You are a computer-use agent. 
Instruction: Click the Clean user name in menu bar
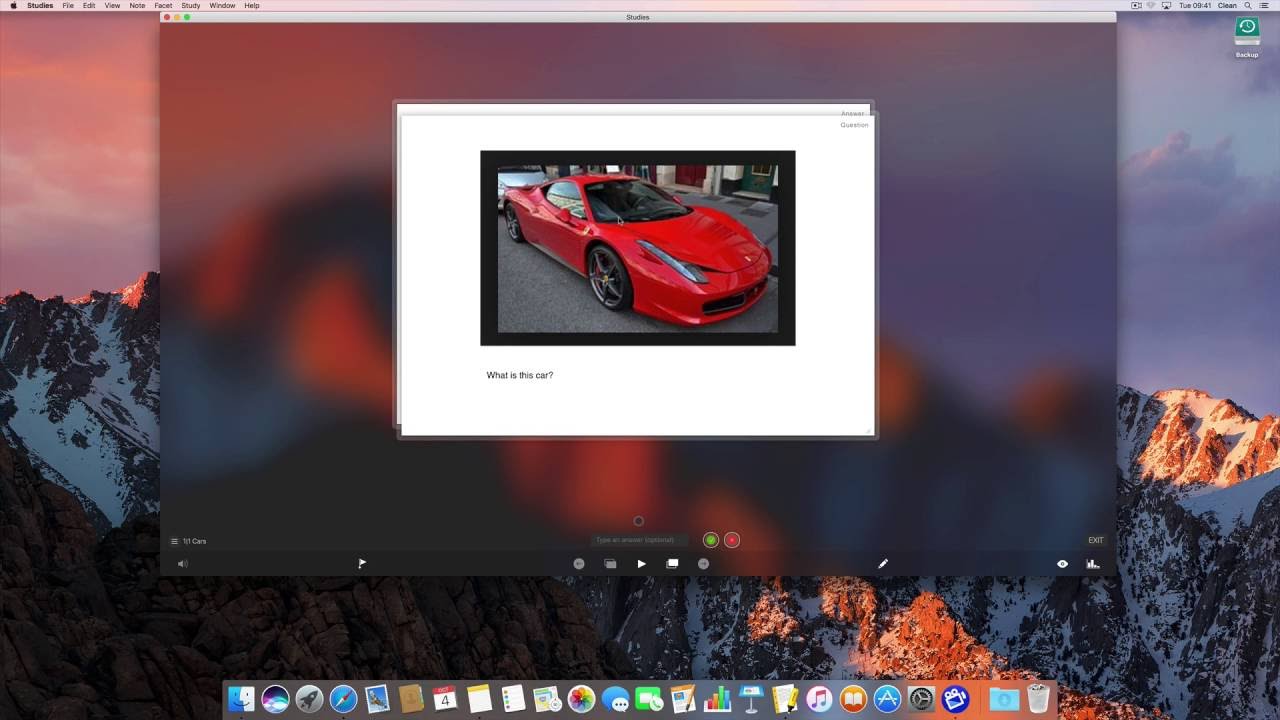[1227, 6]
